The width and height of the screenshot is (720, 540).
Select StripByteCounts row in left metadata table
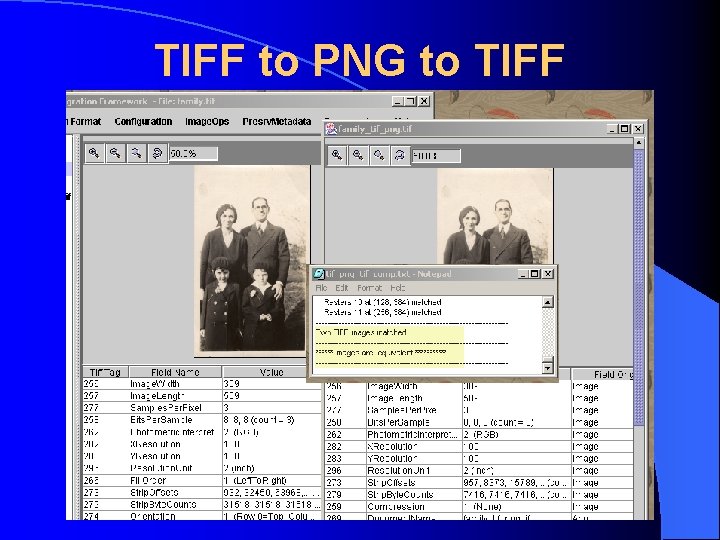tap(202, 504)
